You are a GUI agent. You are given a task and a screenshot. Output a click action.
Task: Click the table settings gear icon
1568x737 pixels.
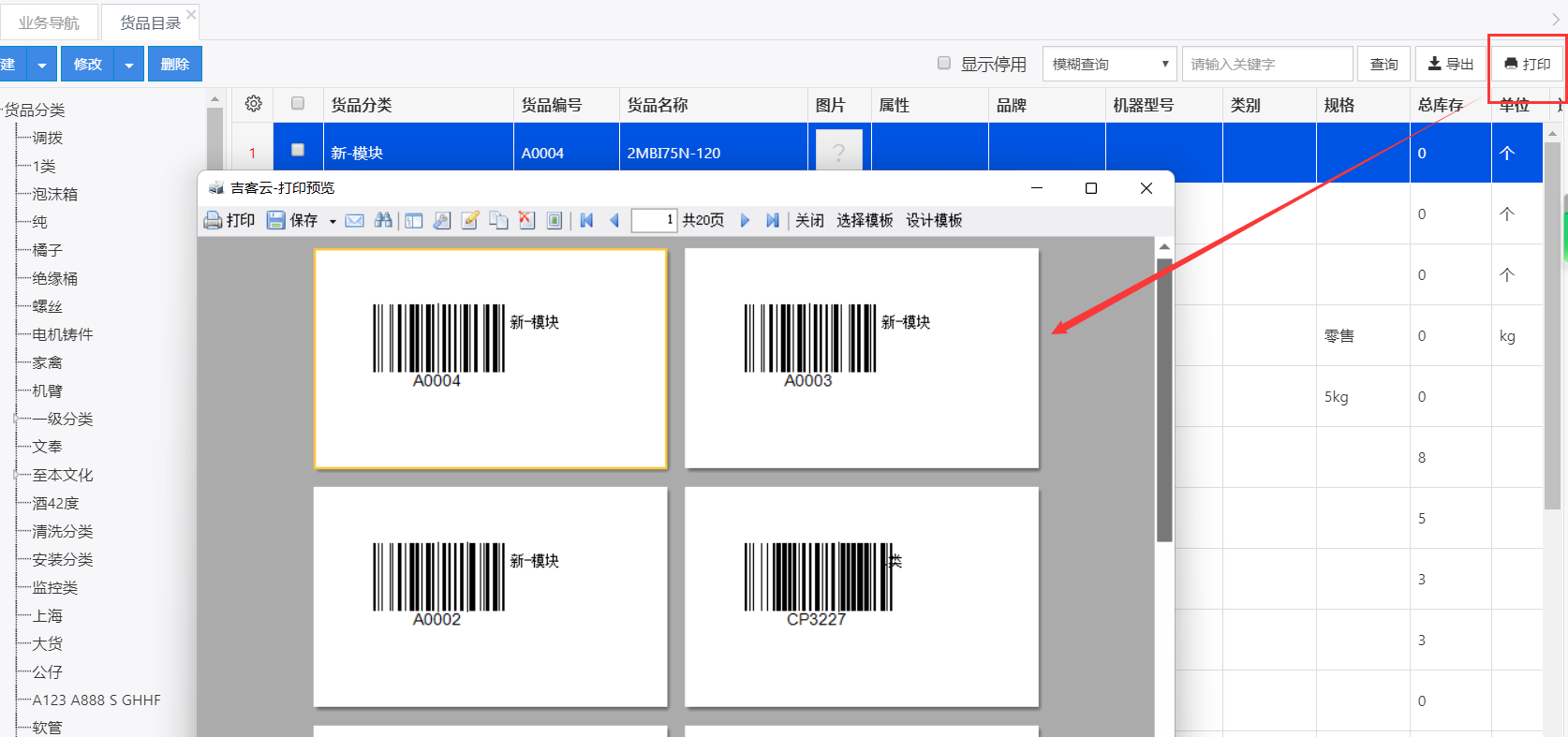click(253, 104)
